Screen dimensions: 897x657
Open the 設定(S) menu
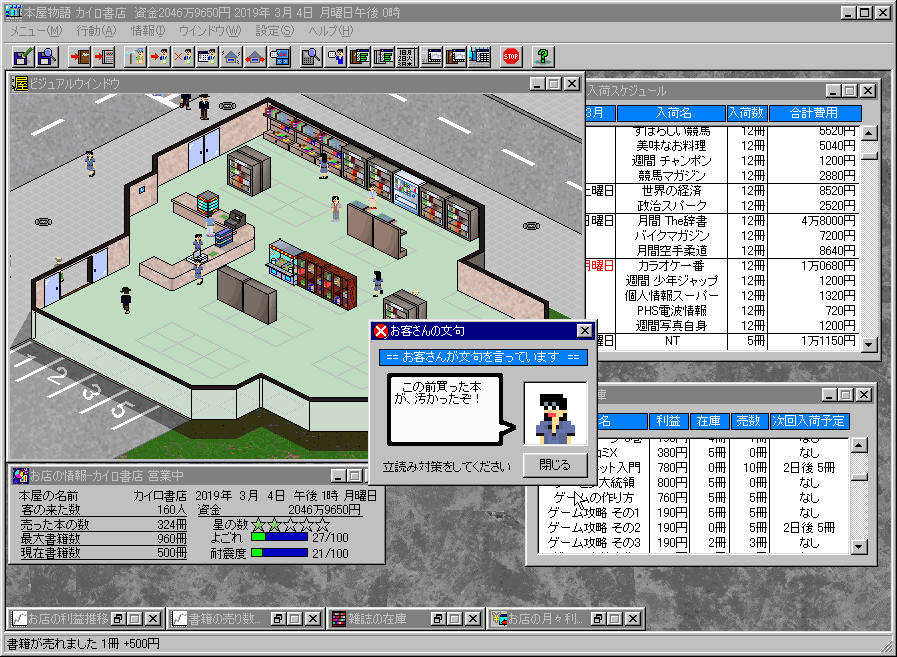pos(275,31)
